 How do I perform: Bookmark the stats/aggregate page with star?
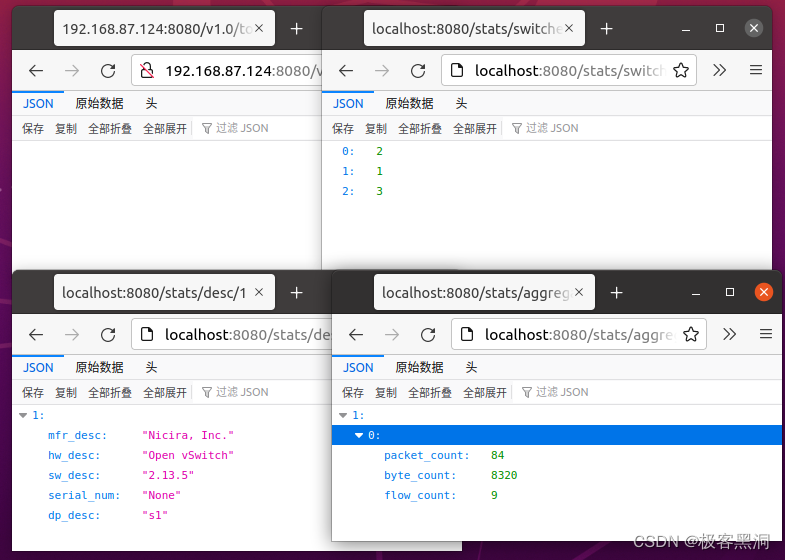(691, 334)
